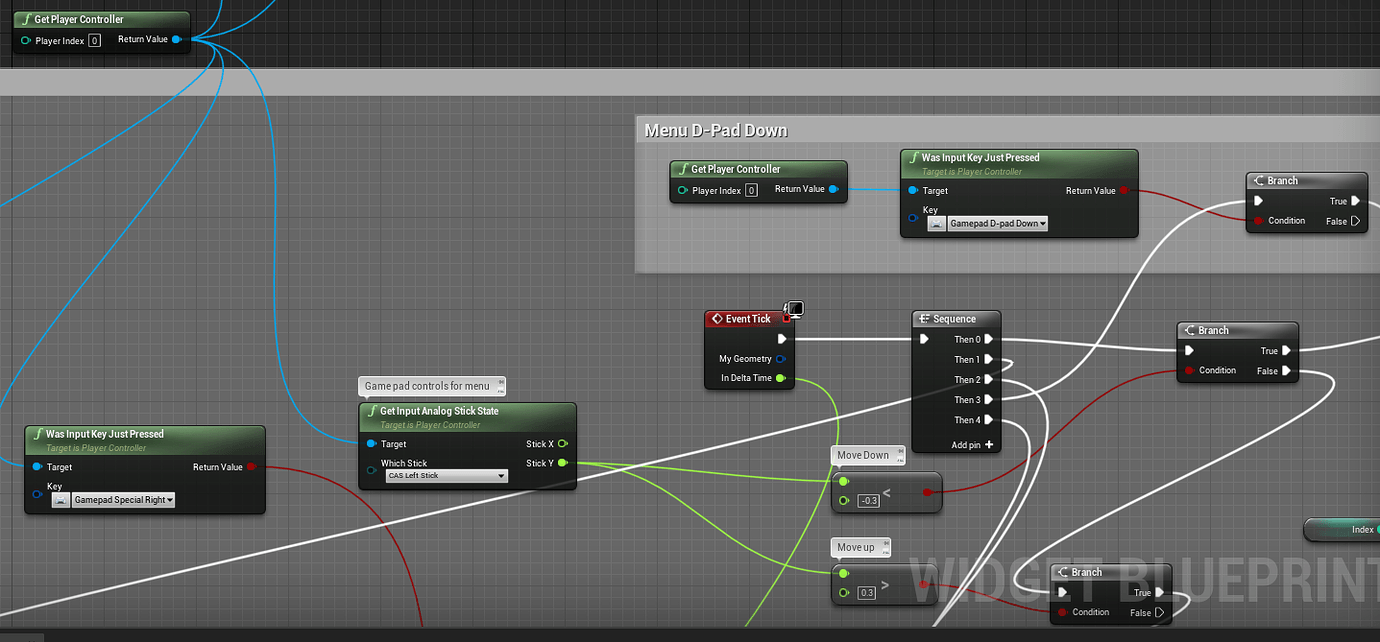Edit the -0.3 value on less-than node
Image resolution: width=1380 pixels, height=642 pixels.
(868, 501)
